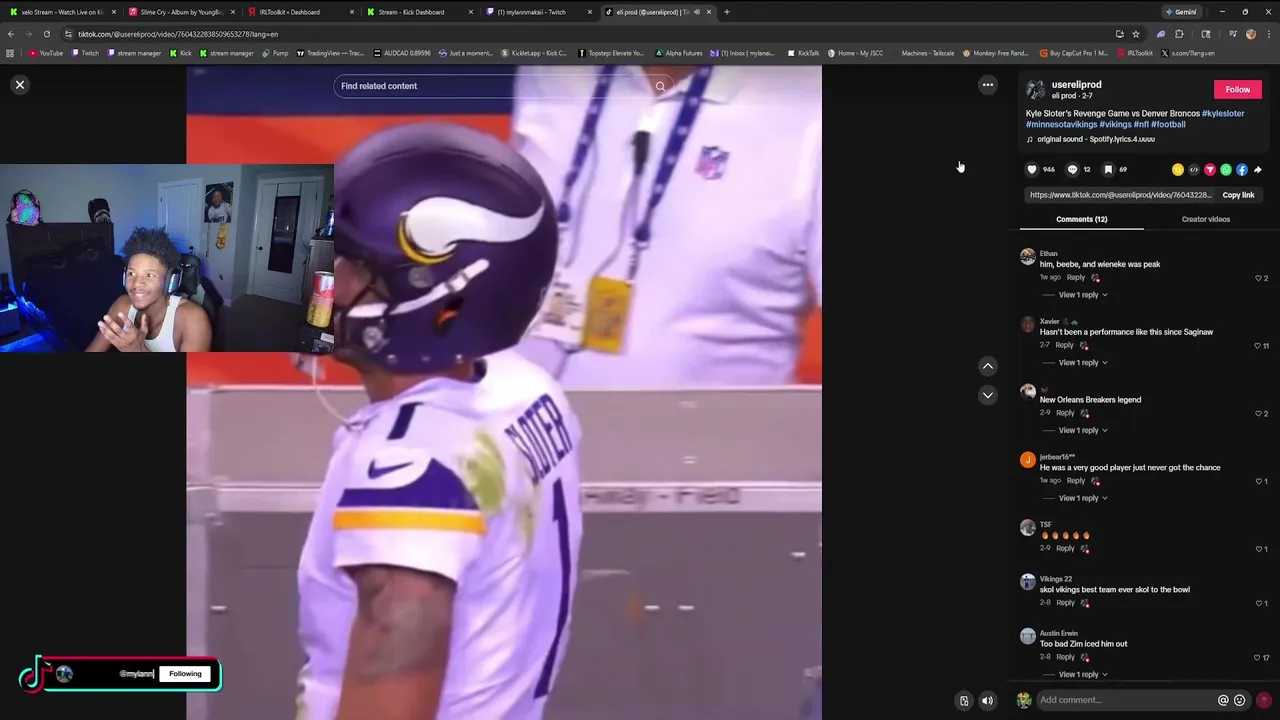Close the TikTok video viewer
Screen dimensions: 1280x720
tap(19, 85)
